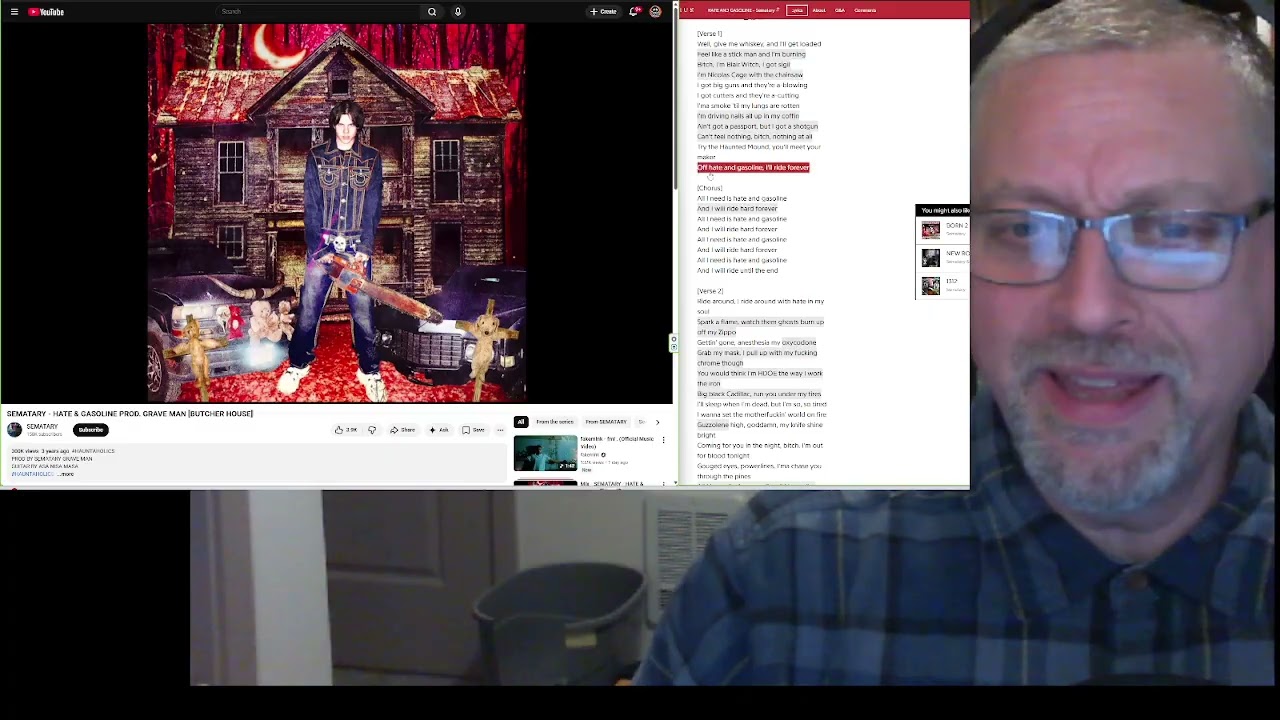Click the Genius logo in header
The width and height of the screenshot is (1280, 720).
click(688, 10)
